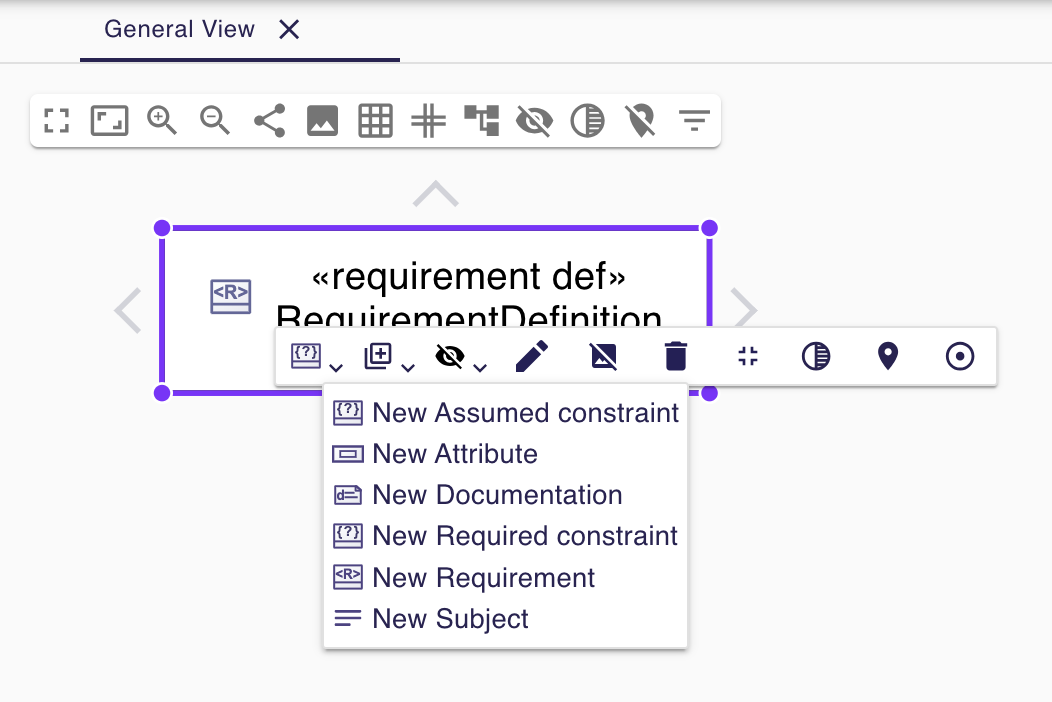Switch to the General View tab
Image resolution: width=1052 pixels, height=702 pixels.
180,29
